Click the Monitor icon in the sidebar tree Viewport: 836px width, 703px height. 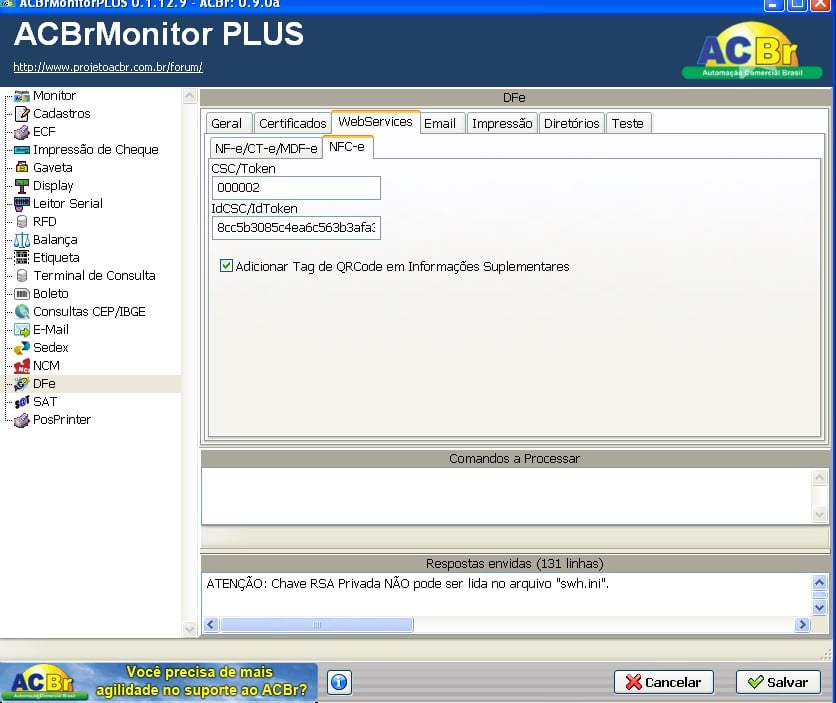point(22,96)
